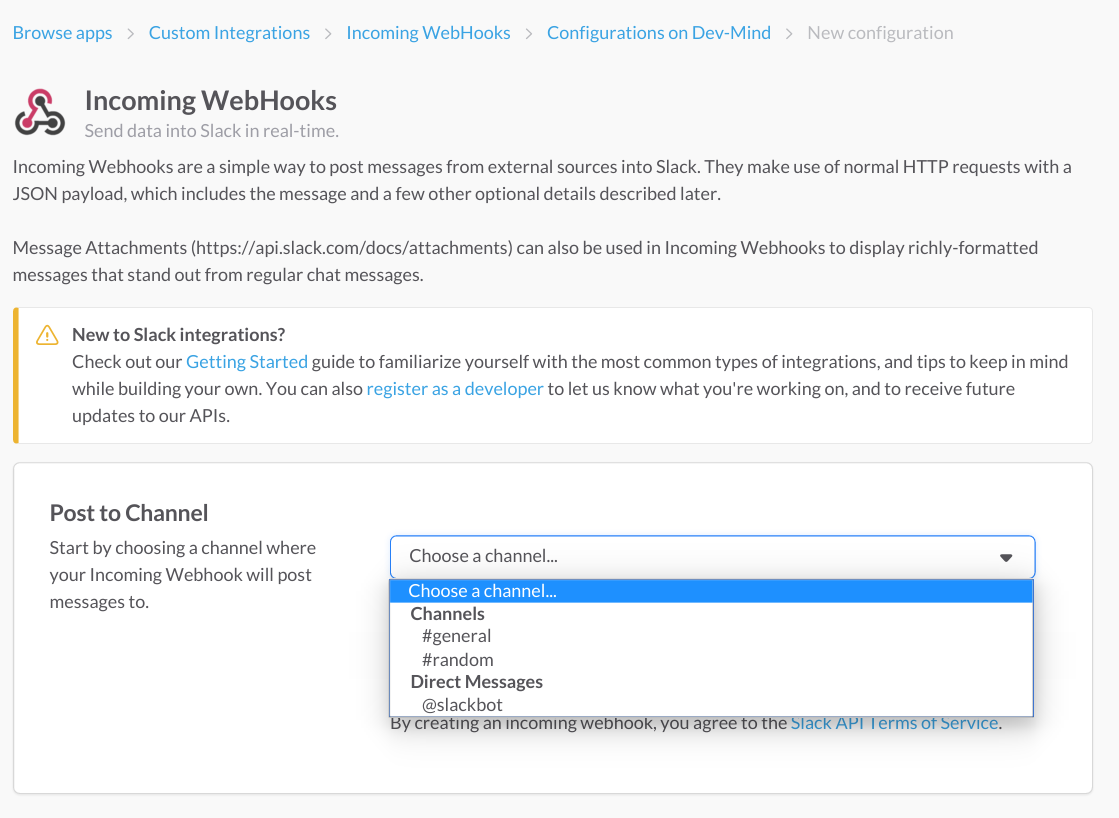The height and width of the screenshot is (818, 1119).
Task: Click the Send data into Slack subtitle
Action: coord(212,131)
